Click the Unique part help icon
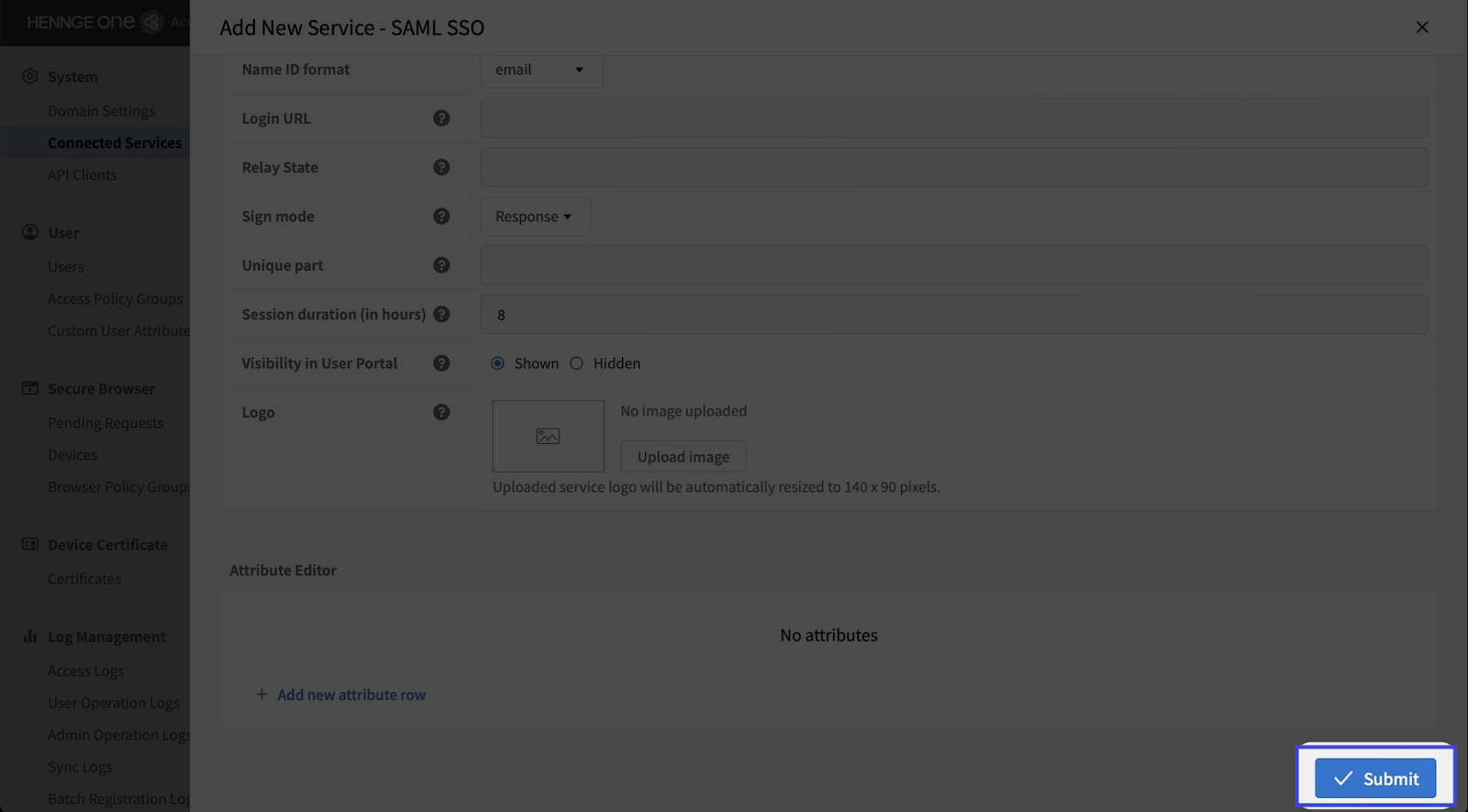The image size is (1468, 812). coord(441,265)
